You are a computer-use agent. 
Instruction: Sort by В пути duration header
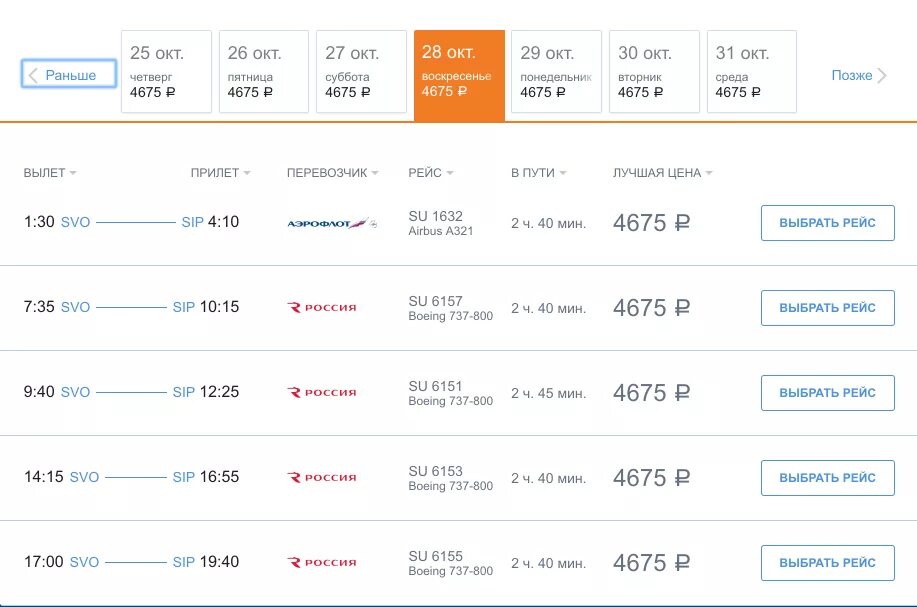coord(538,173)
